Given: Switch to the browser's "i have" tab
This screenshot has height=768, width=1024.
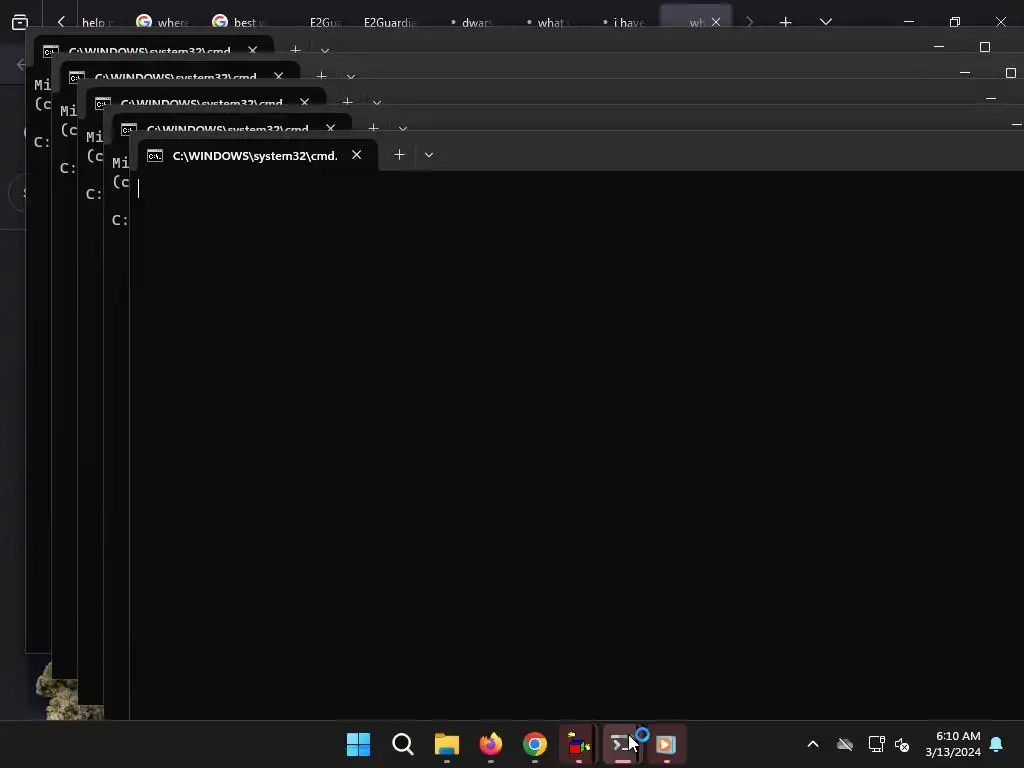Looking at the screenshot, I should click(624, 22).
